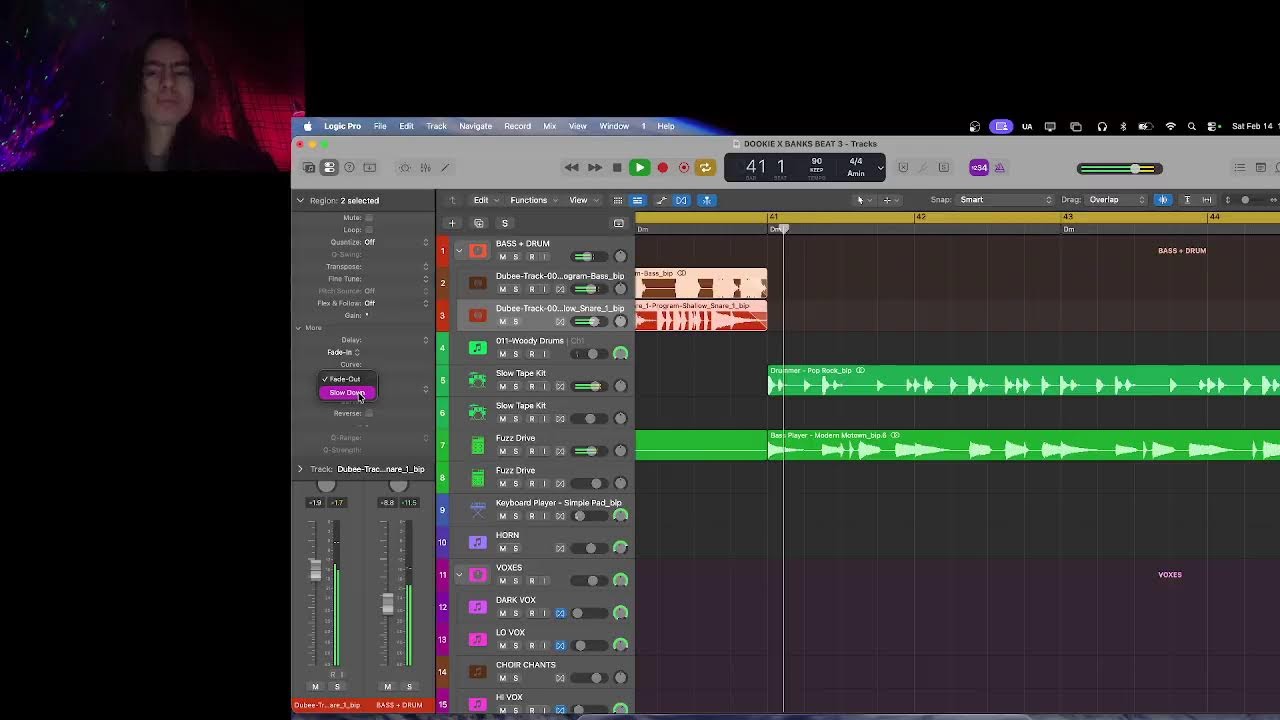Screen dimensions: 1280x720
Task: Toggle the Catch Playhead button
Action: [x=706, y=200]
